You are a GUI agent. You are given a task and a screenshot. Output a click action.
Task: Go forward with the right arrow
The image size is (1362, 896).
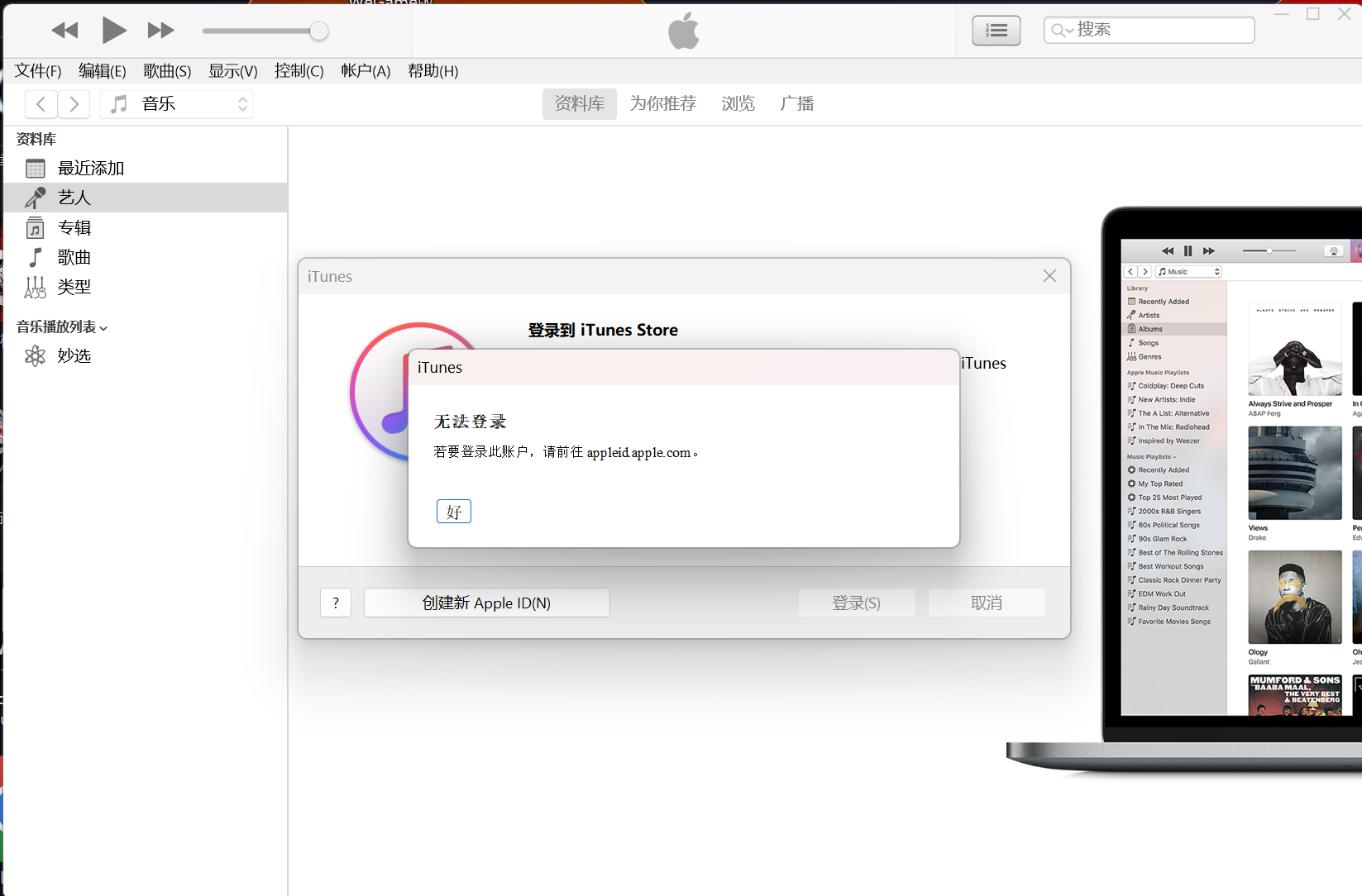coord(74,104)
